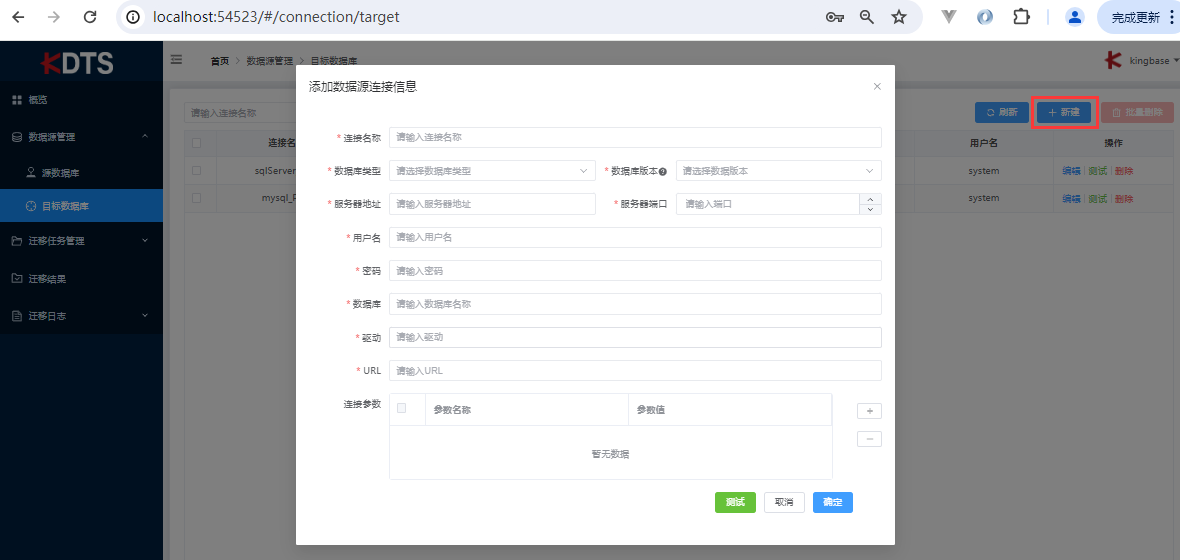Reload the browser page

pyautogui.click(x=90, y=17)
